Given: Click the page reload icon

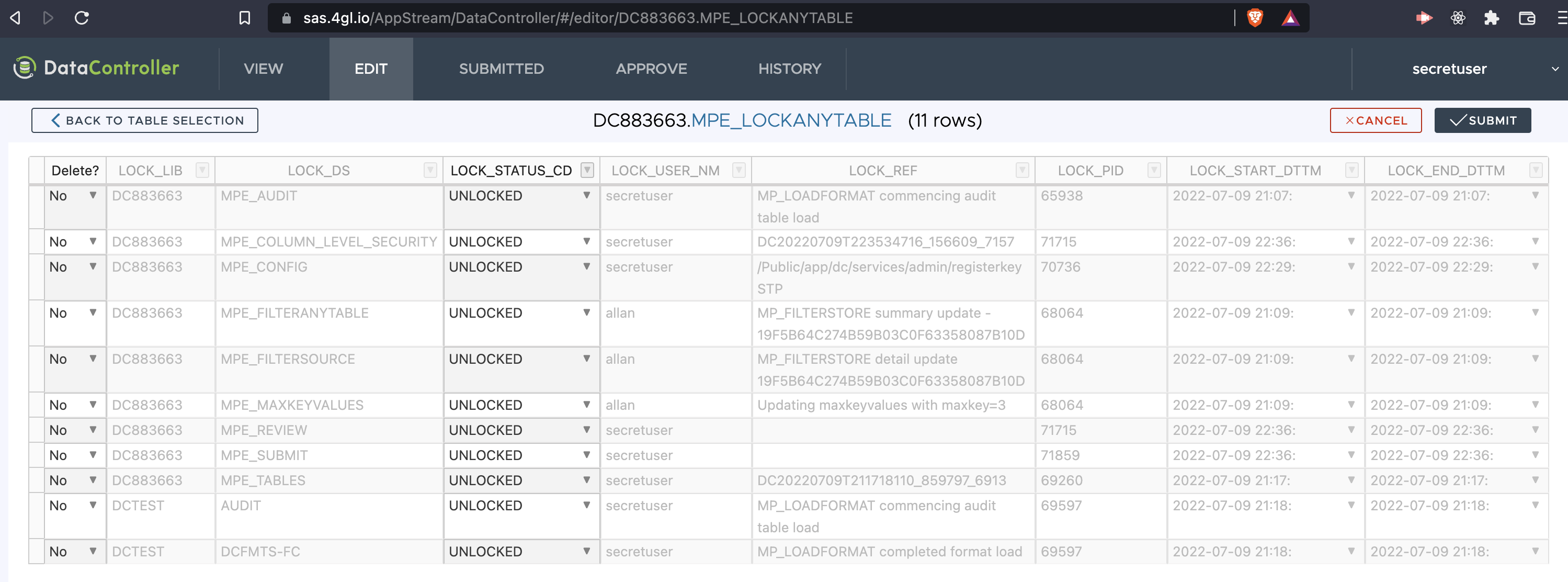Looking at the screenshot, I should tap(83, 17).
